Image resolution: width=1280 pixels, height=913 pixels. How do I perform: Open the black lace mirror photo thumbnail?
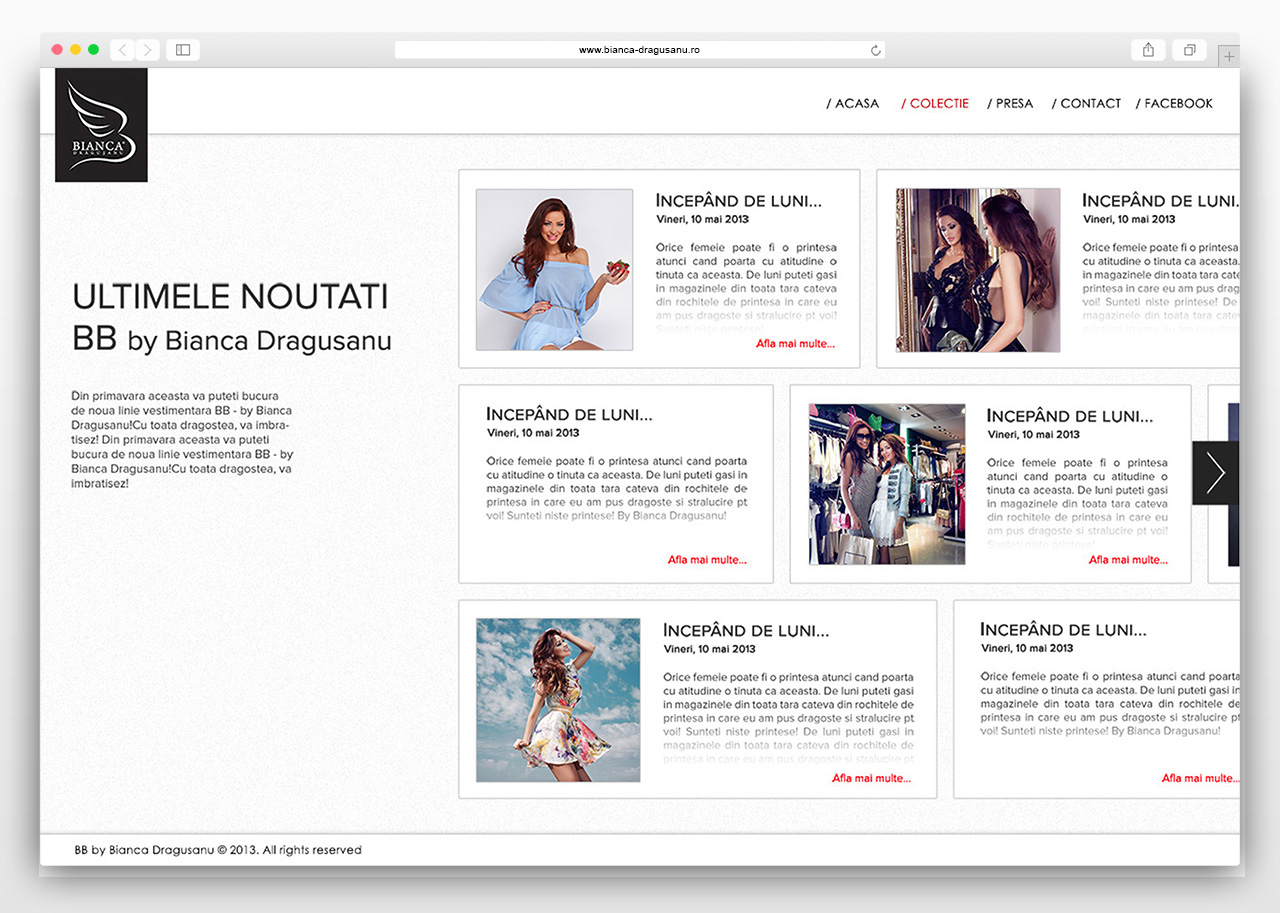click(x=978, y=270)
